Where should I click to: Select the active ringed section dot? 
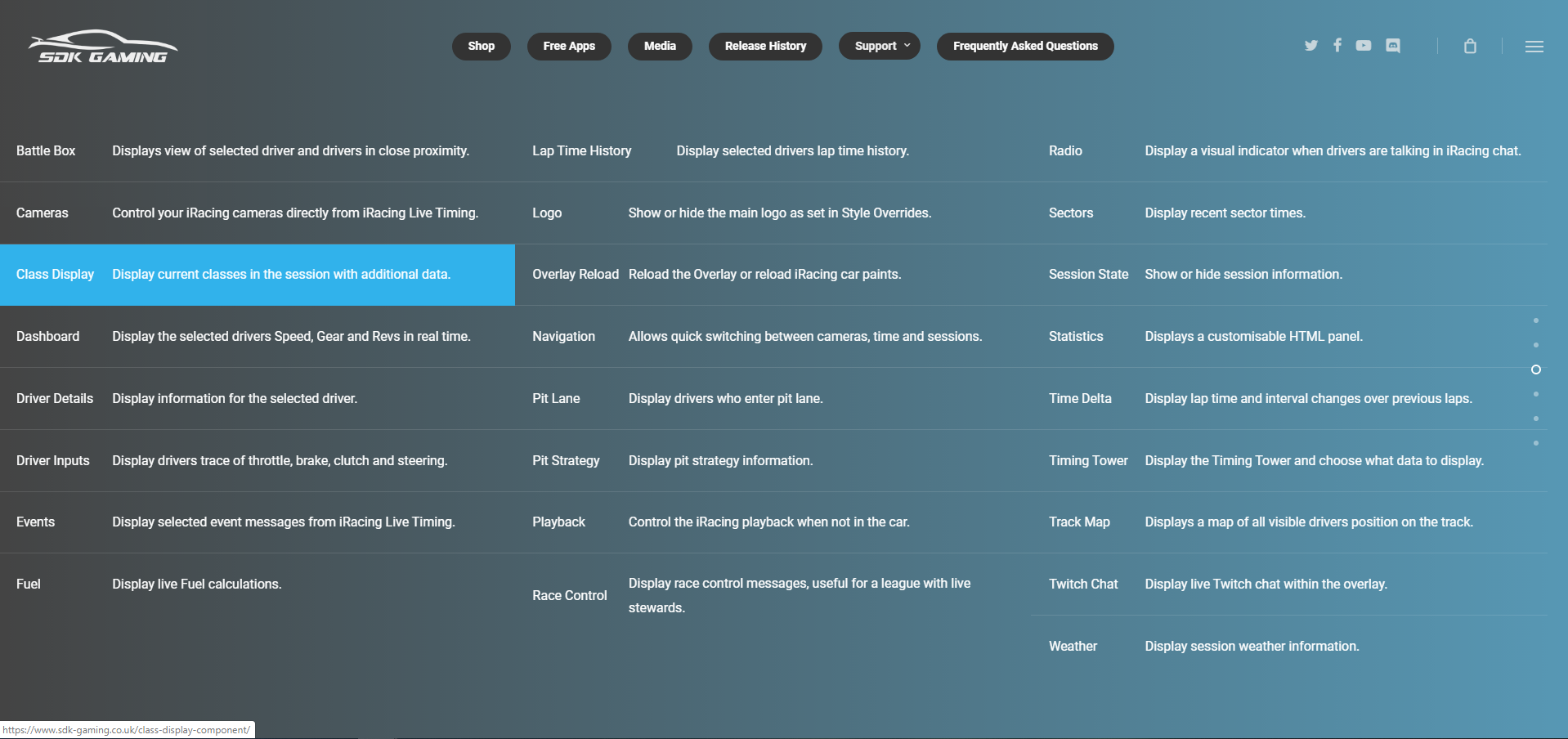(x=1536, y=369)
